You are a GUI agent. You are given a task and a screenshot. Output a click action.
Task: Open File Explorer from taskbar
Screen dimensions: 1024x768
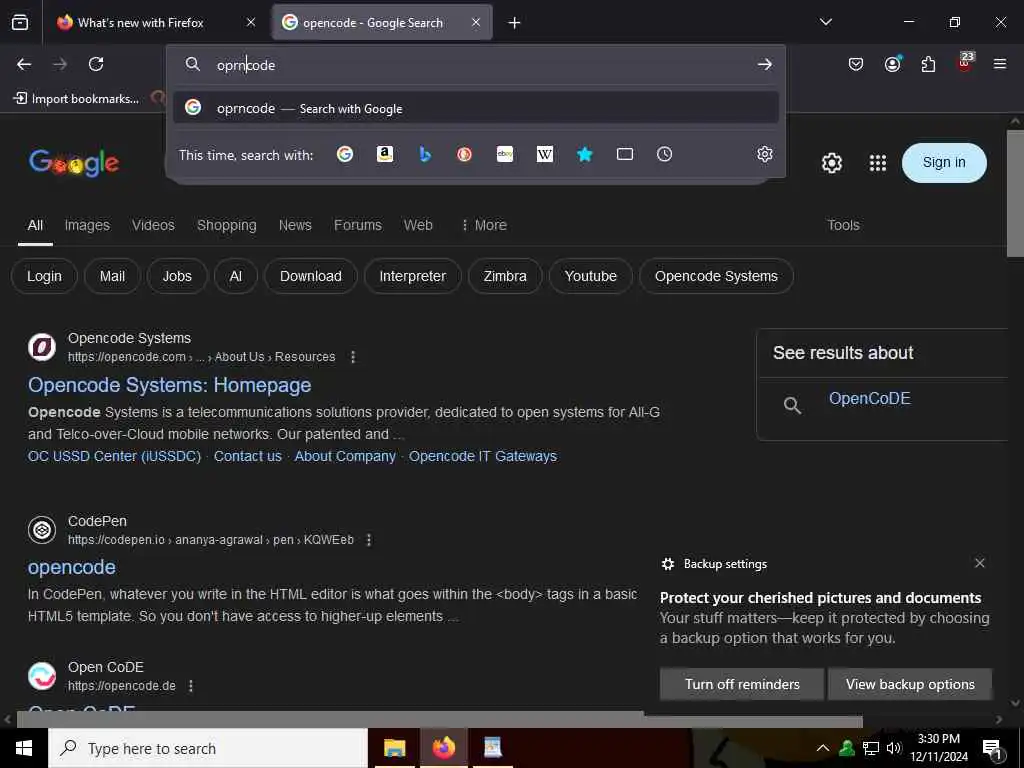tap(394, 748)
